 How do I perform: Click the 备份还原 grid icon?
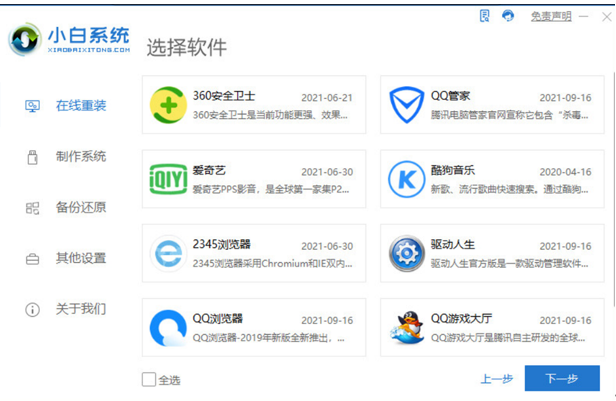click(32, 208)
